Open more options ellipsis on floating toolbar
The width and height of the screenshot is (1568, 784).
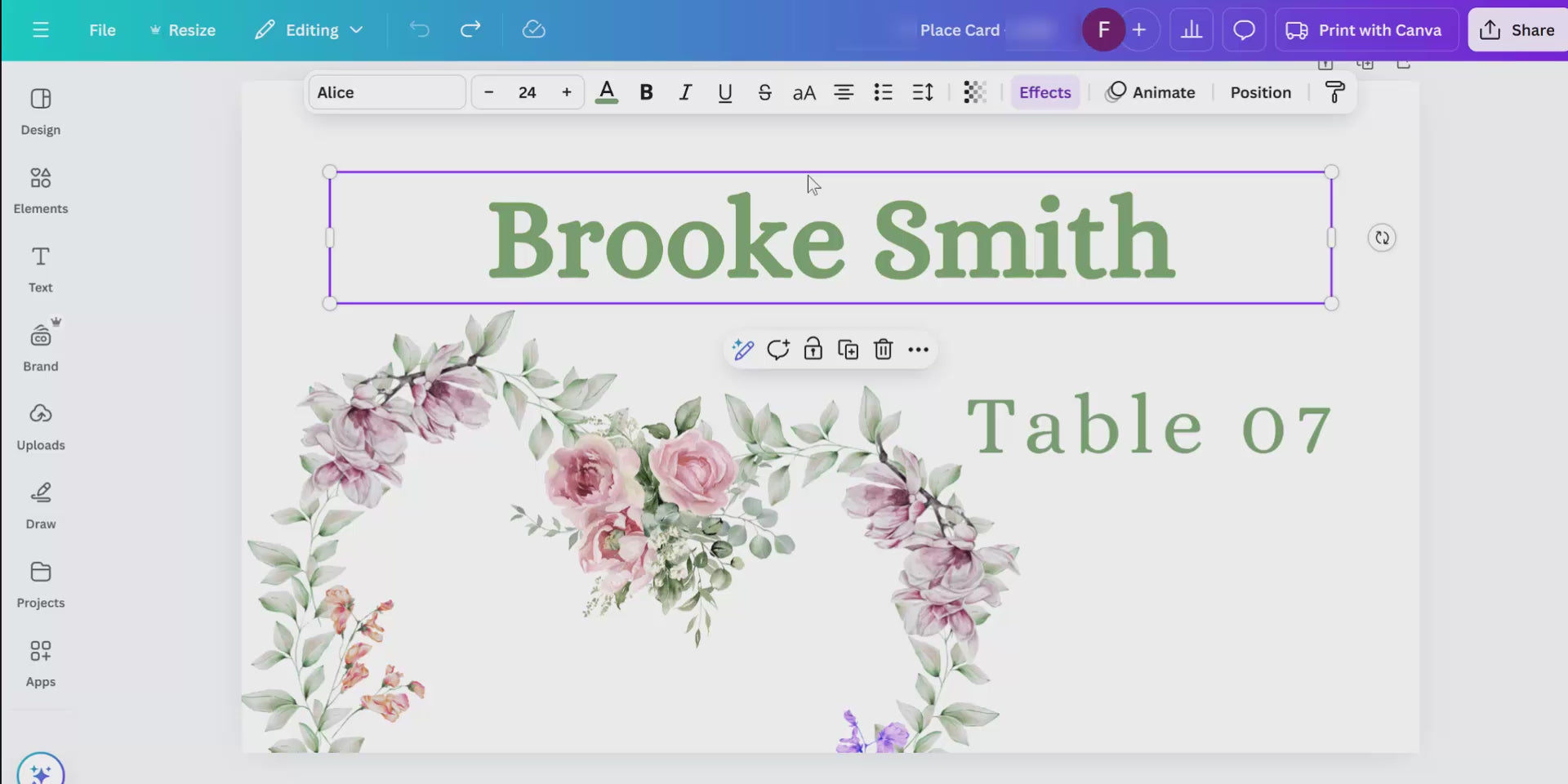(x=918, y=350)
